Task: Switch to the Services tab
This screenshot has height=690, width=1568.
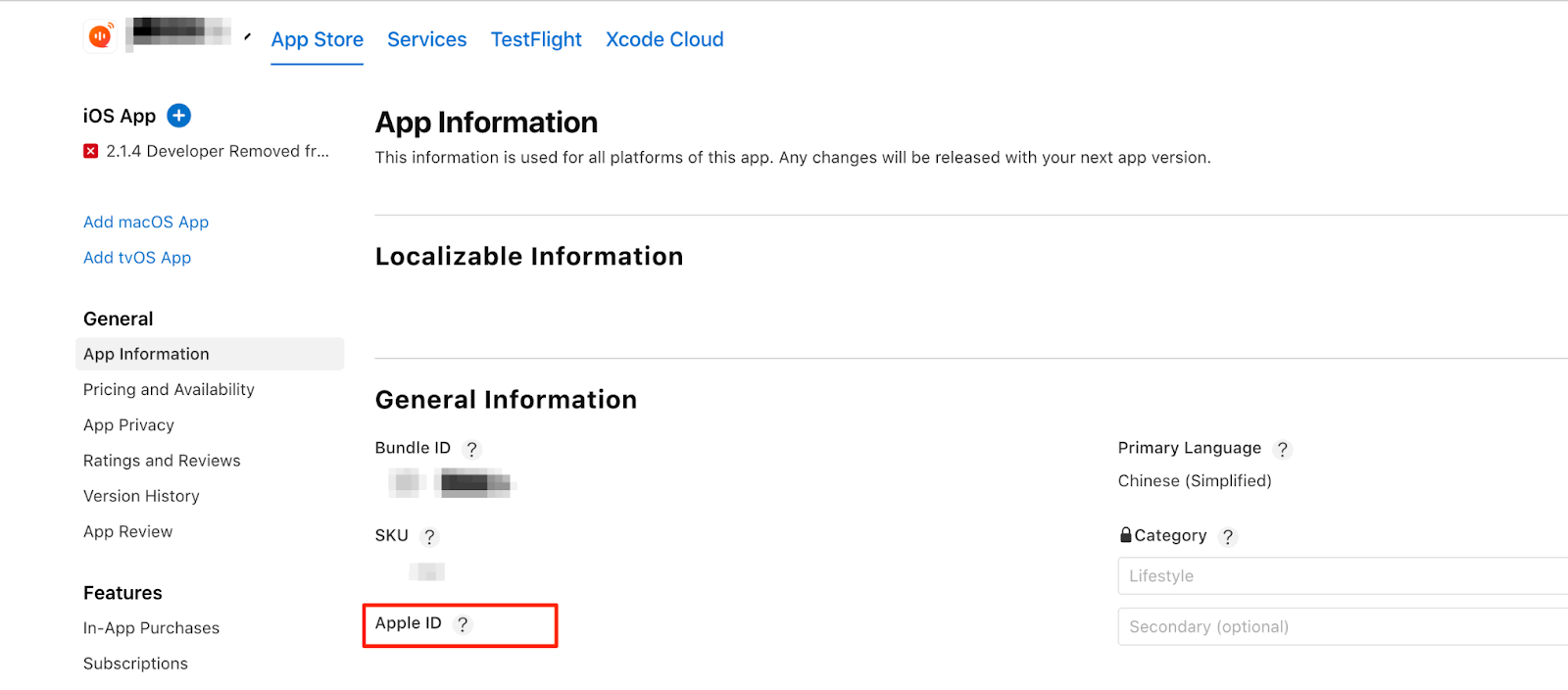Action: pos(427,40)
